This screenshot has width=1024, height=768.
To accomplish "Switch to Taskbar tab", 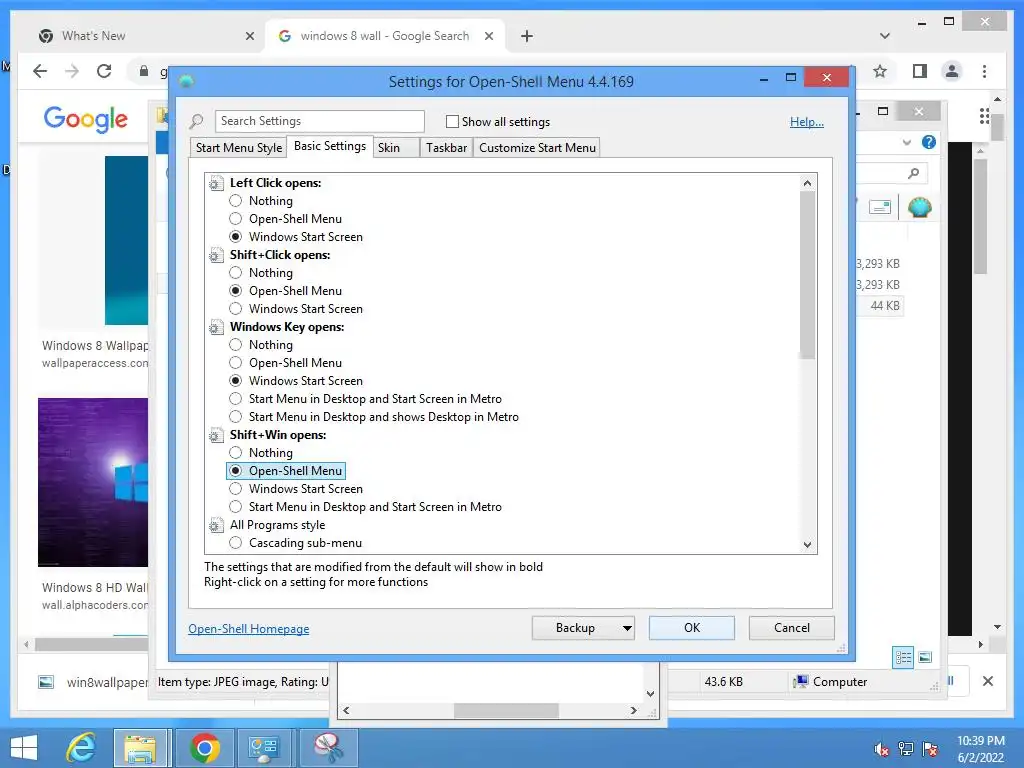I will coord(446,148).
